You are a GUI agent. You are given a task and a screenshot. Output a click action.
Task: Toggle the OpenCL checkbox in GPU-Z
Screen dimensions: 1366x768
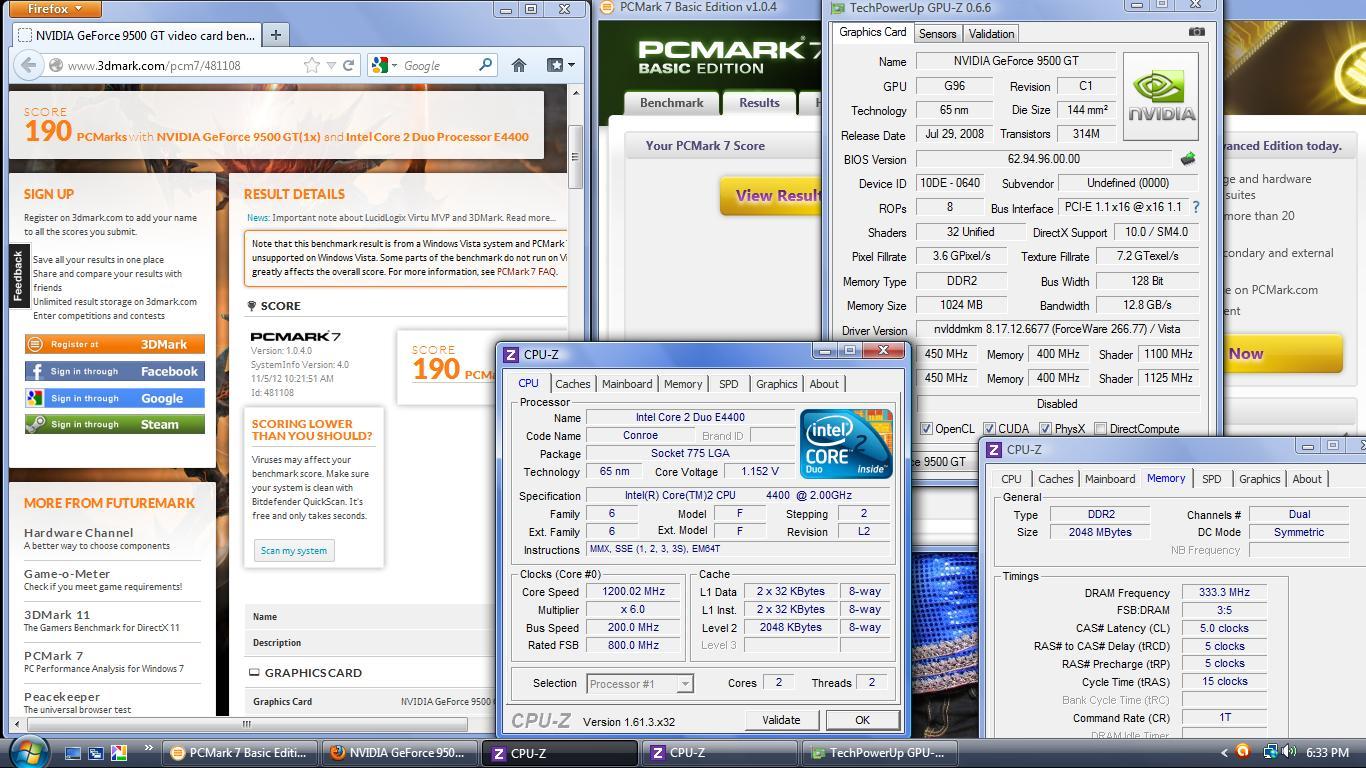tap(926, 429)
